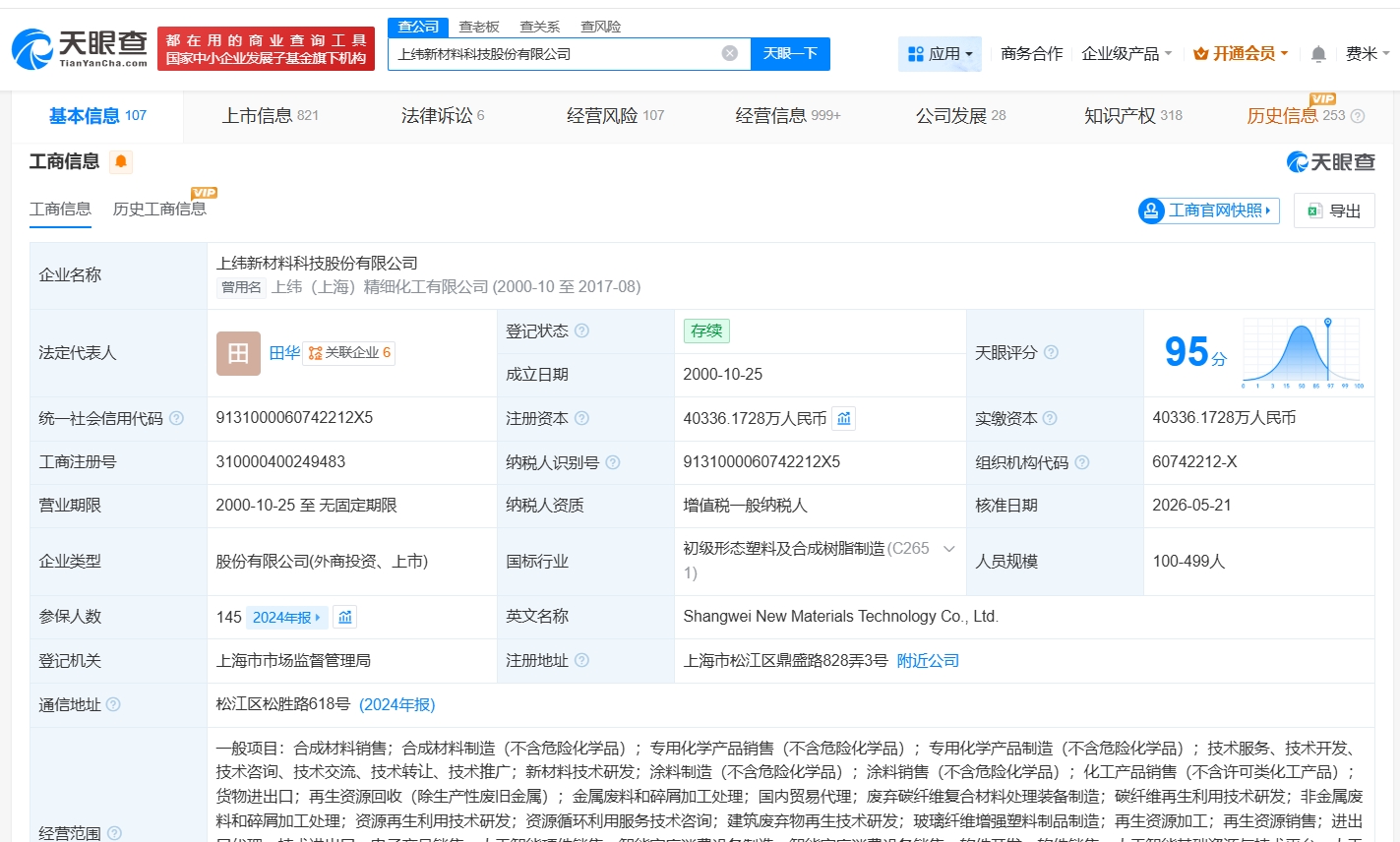The image size is (1400, 842).
Task: Click the 田 avatar of legal representative
Action: (238, 353)
